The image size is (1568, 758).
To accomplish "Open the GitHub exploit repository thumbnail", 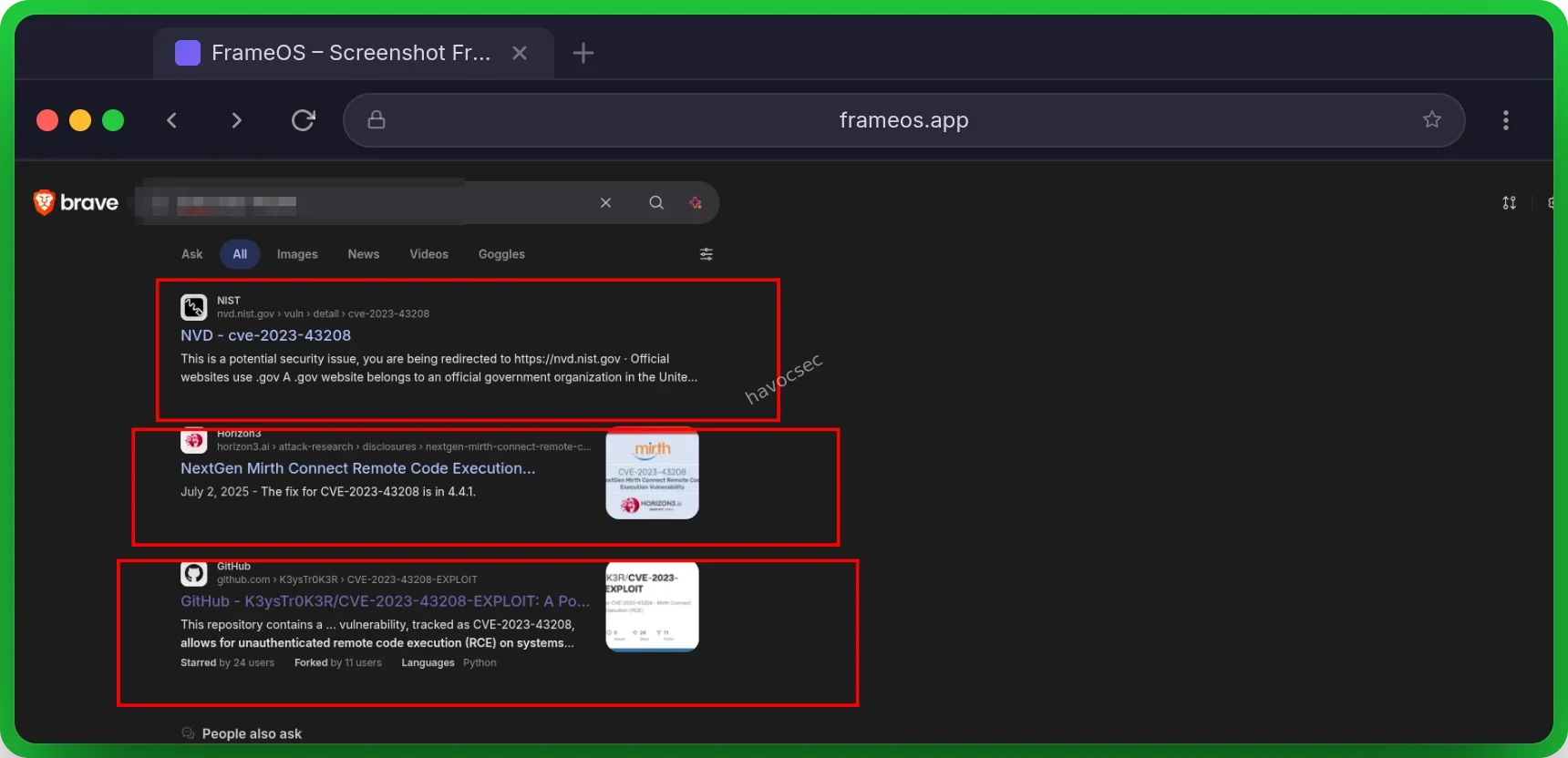I will (653, 606).
